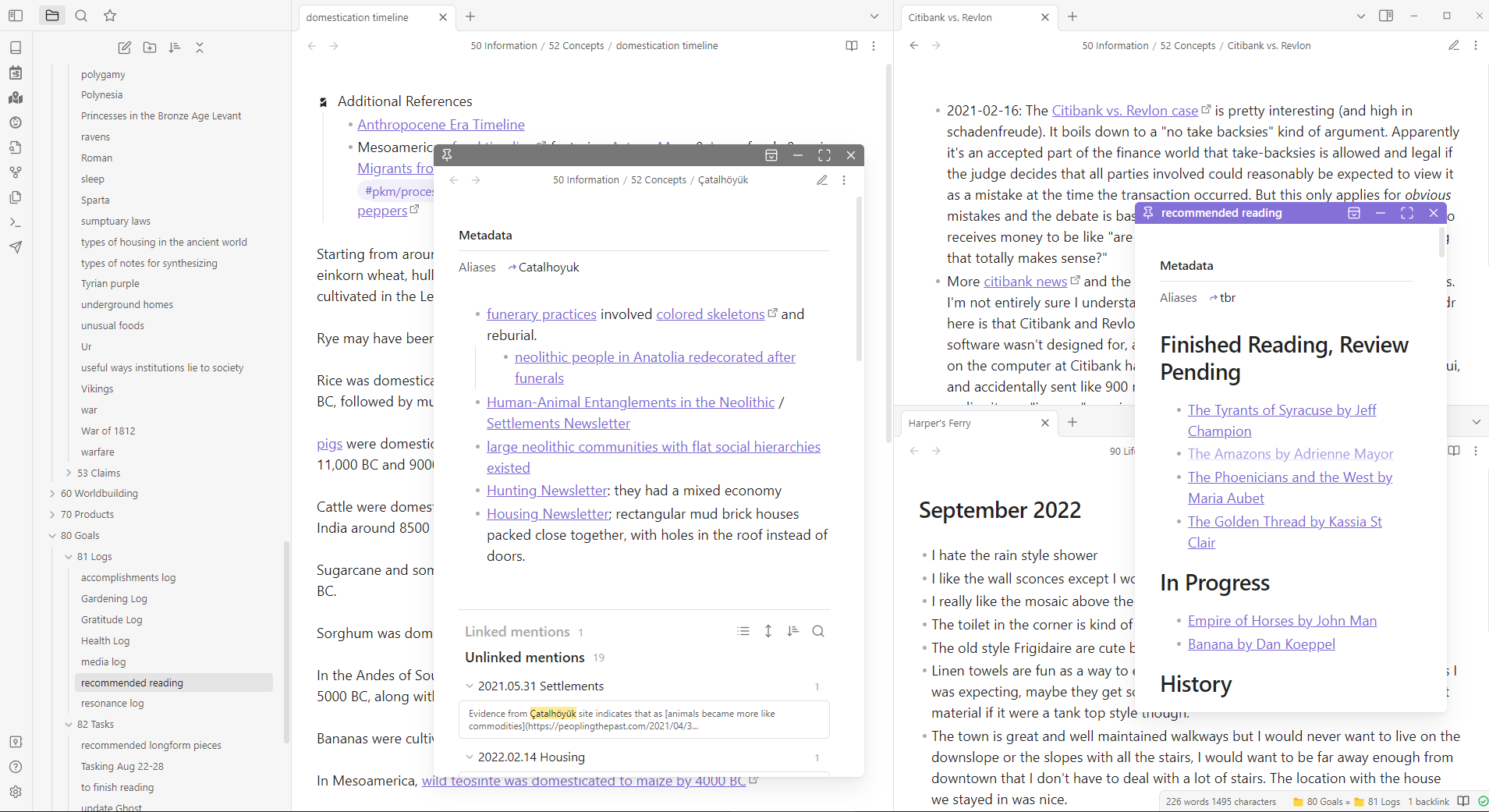Open the file explorer folder icon

52,16
